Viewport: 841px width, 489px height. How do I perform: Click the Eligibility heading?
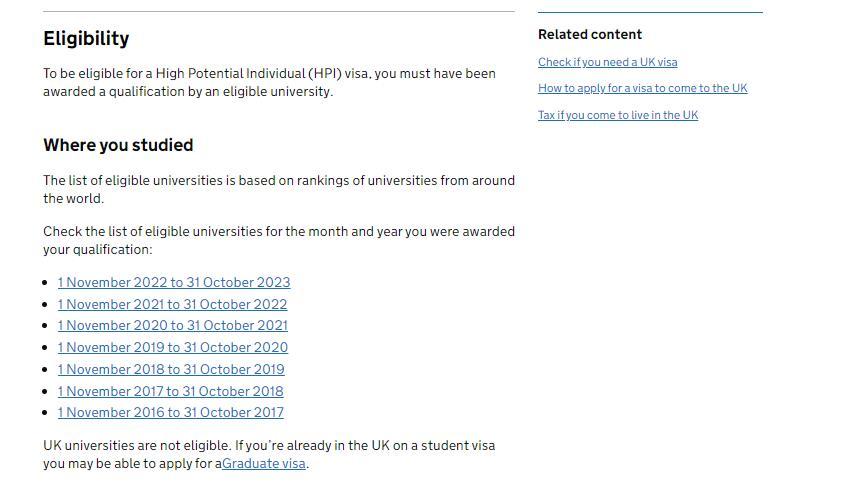pos(86,39)
